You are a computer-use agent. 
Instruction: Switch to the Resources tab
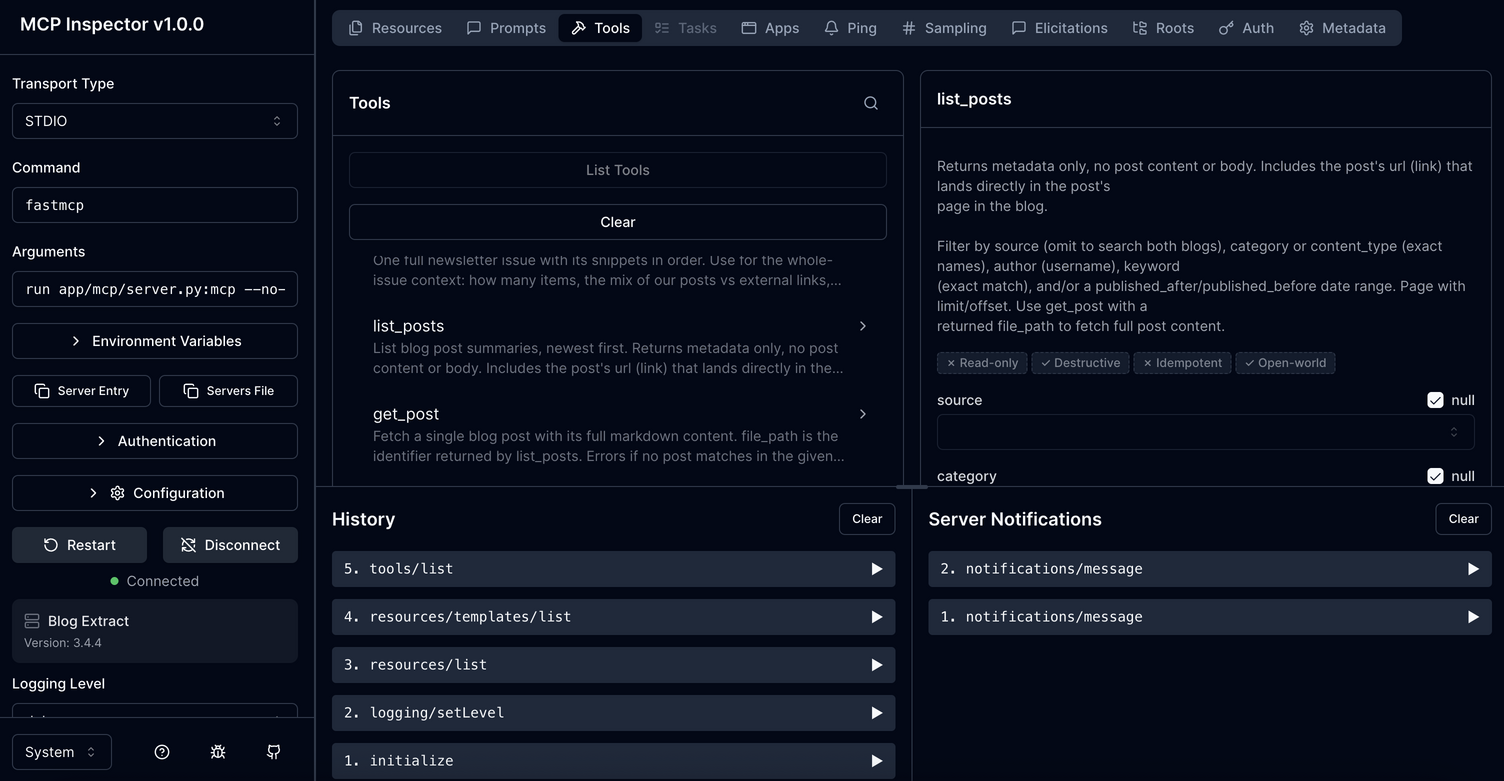point(395,28)
